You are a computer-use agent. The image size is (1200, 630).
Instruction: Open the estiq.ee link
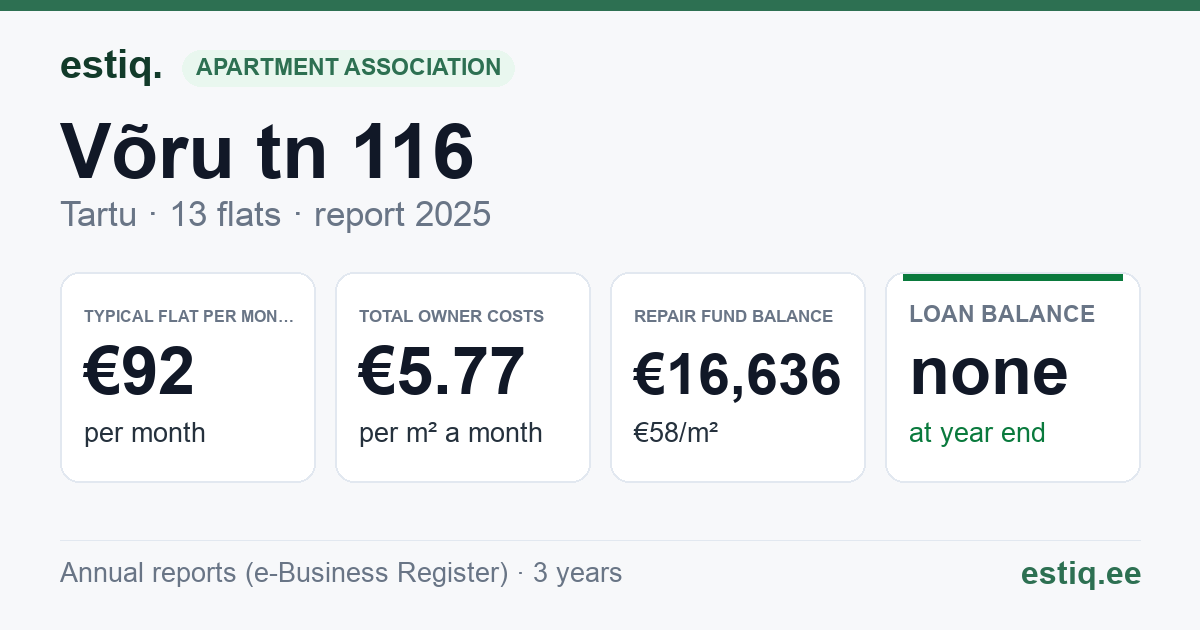1081,573
